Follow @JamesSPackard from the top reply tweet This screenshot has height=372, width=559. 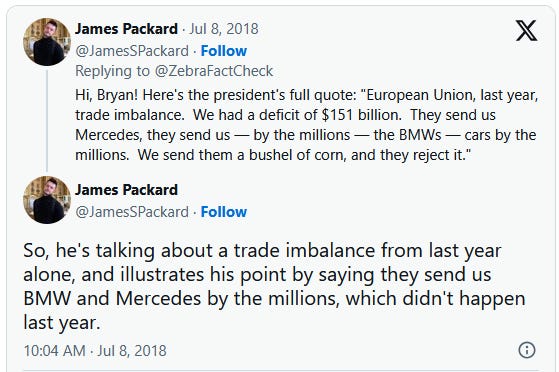pos(224,51)
